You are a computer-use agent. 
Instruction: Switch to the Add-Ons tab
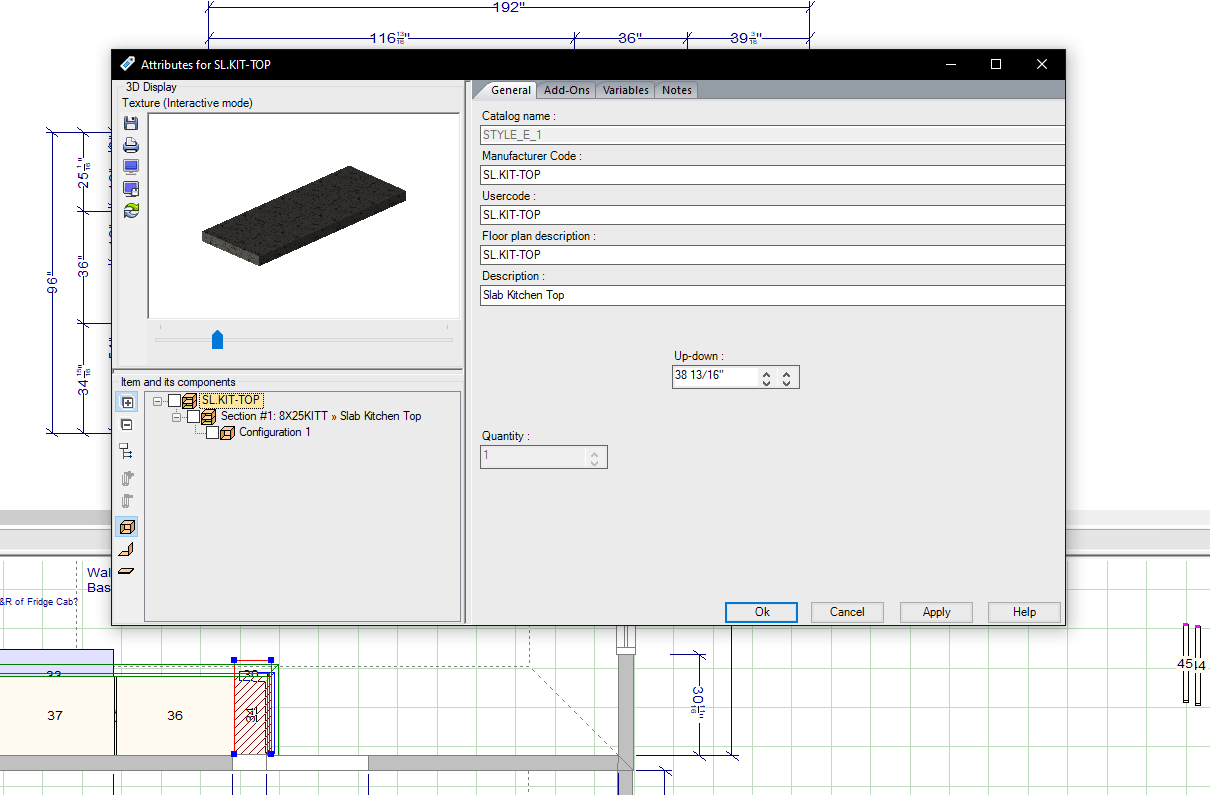tap(567, 90)
